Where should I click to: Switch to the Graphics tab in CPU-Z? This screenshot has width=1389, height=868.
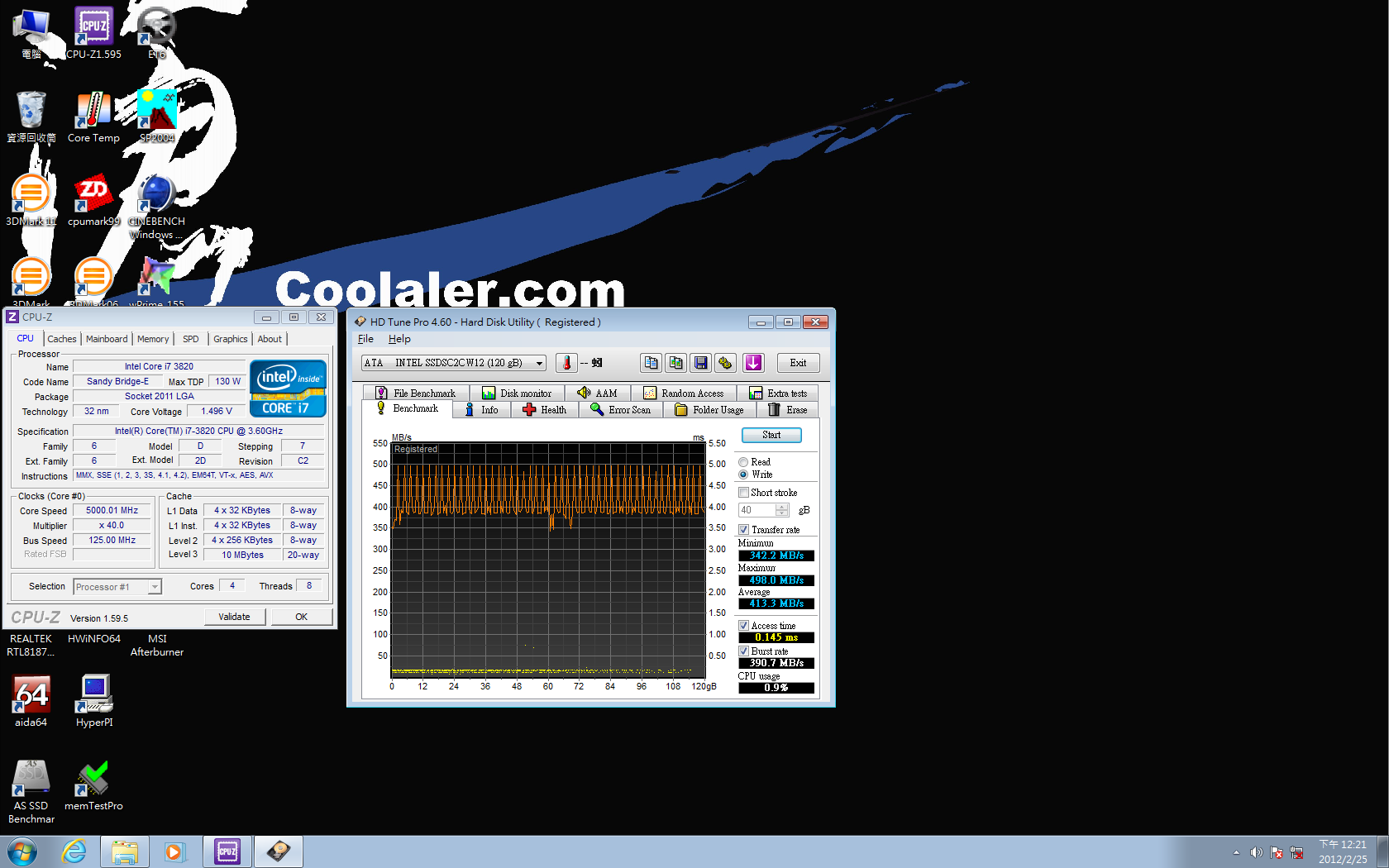[x=230, y=339]
